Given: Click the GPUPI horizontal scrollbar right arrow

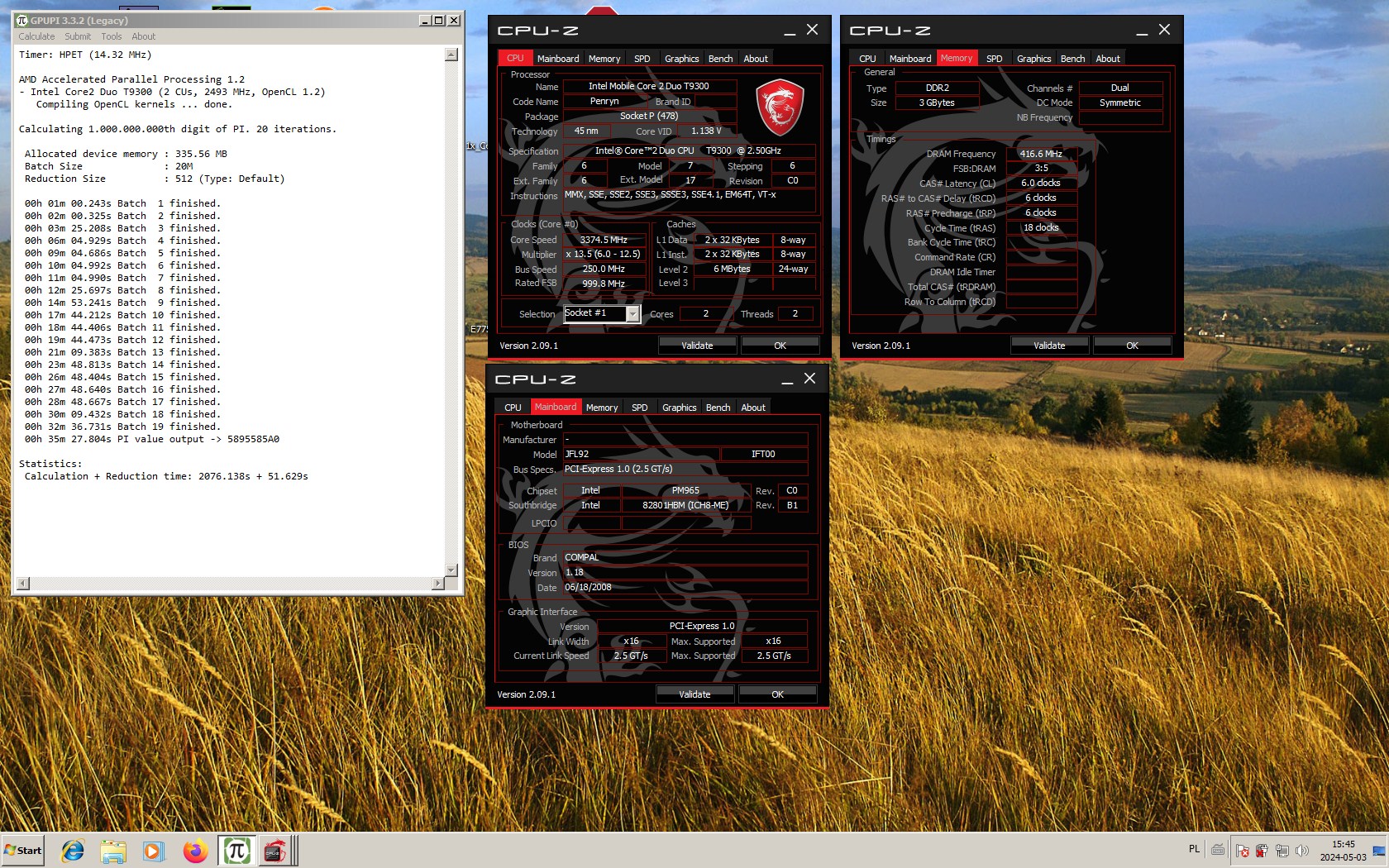Looking at the screenshot, I should coord(438,584).
